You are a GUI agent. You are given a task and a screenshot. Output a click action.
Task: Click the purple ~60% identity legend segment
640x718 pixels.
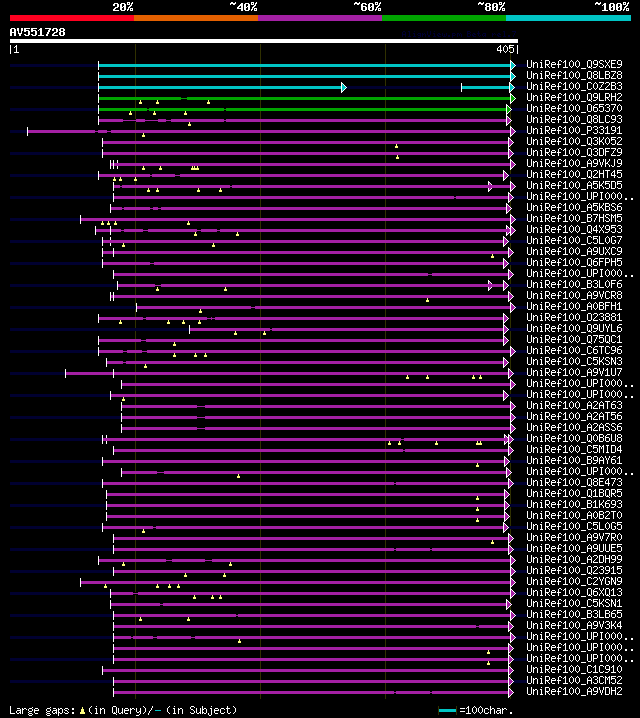pos(320,18)
